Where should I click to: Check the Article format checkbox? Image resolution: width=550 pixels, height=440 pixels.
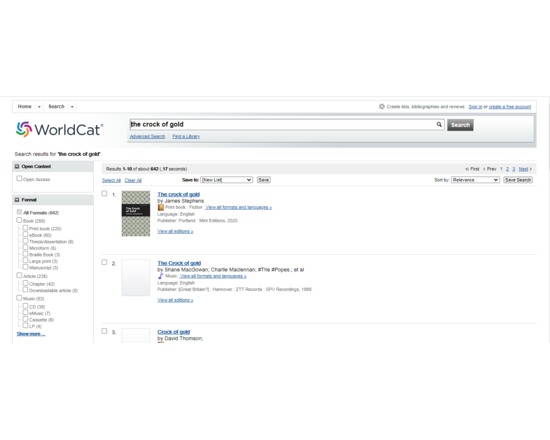[19, 275]
